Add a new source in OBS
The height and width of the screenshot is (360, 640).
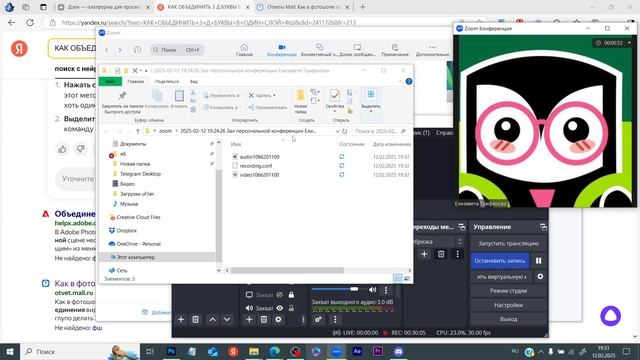249,320
